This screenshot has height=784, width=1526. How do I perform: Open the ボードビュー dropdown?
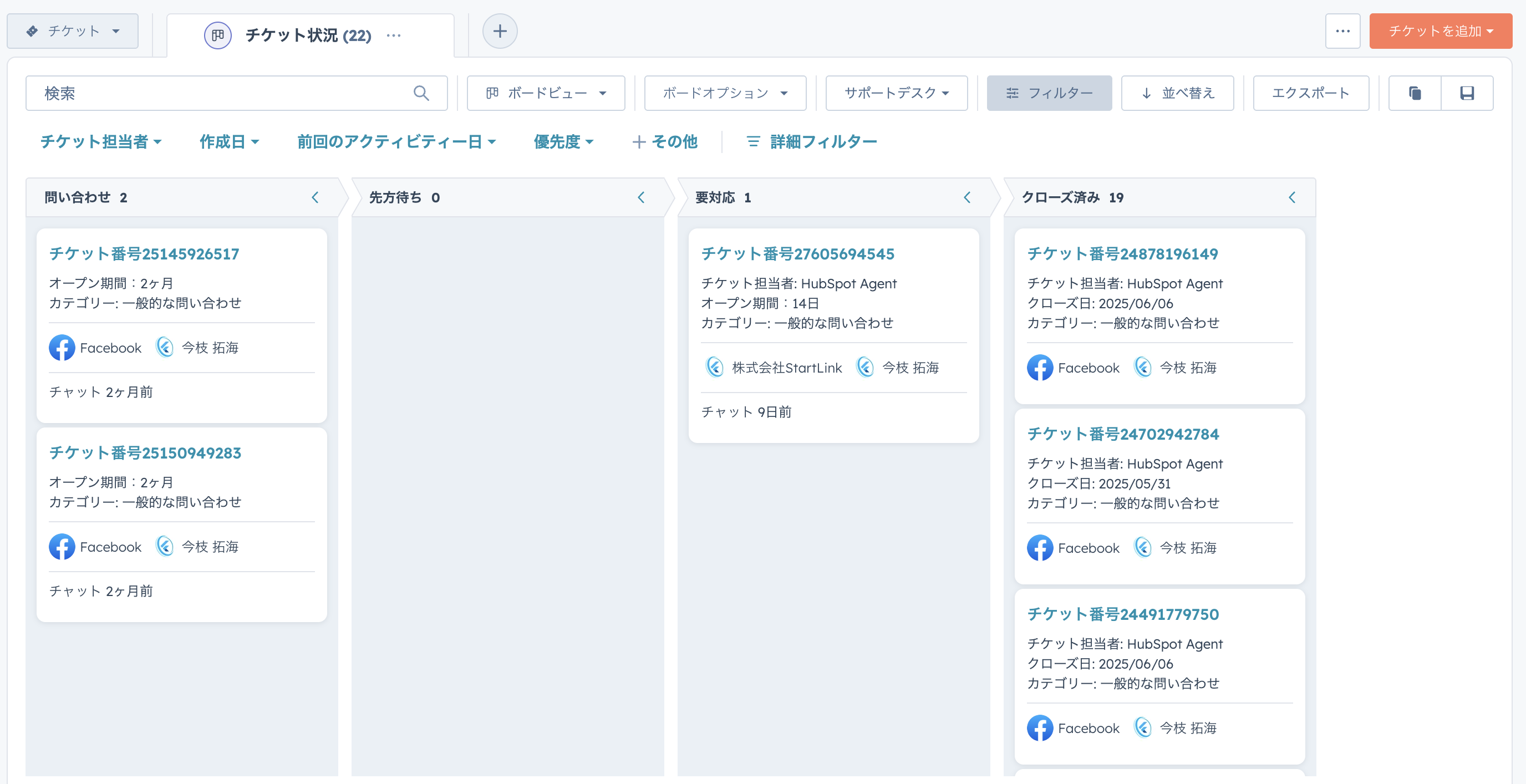click(546, 93)
